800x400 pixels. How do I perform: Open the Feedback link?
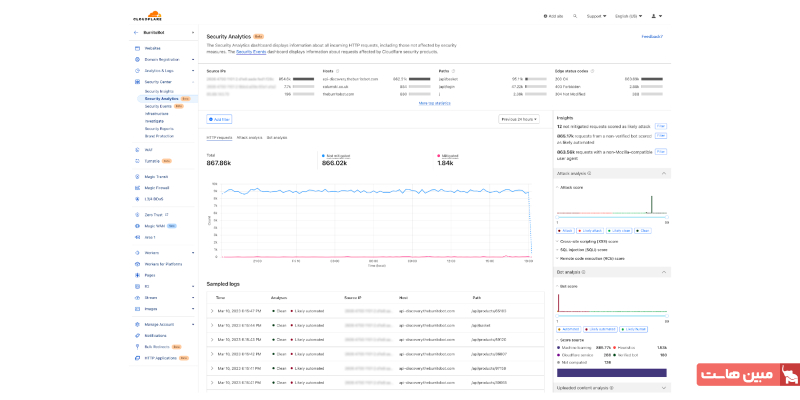652,37
